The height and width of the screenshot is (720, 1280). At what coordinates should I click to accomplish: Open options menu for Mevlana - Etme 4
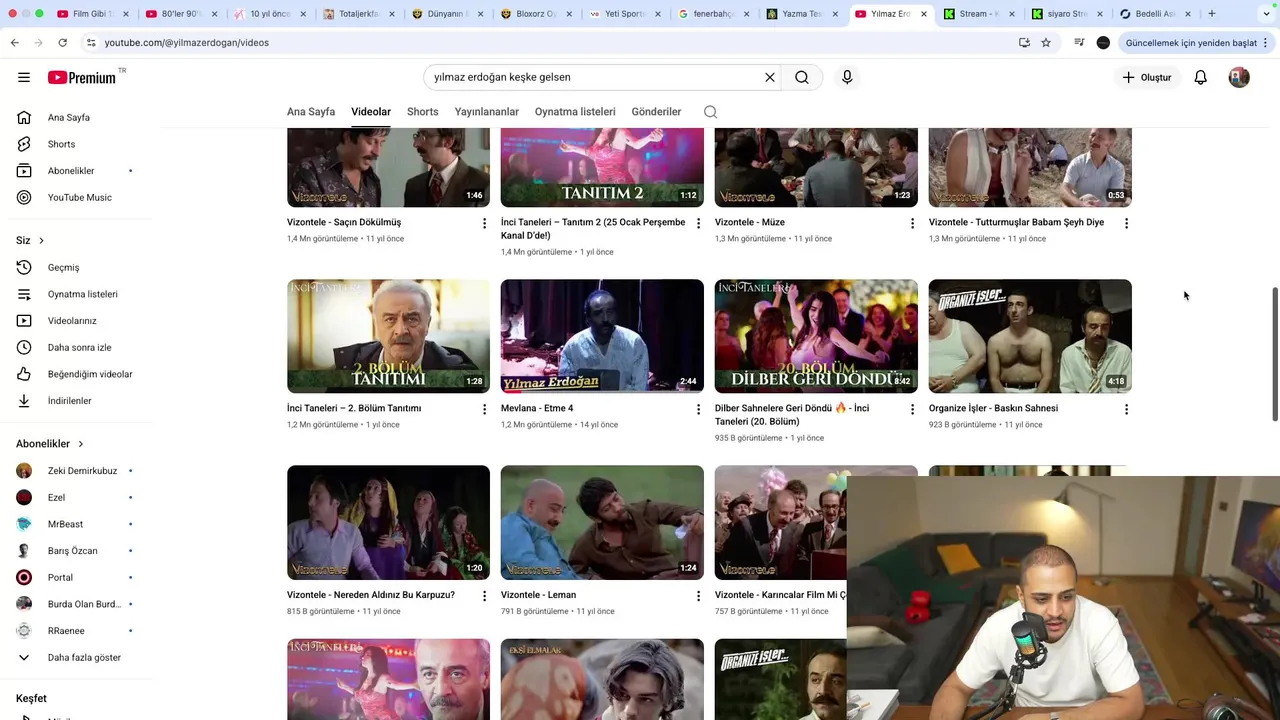pyautogui.click(x=698, y=409)
